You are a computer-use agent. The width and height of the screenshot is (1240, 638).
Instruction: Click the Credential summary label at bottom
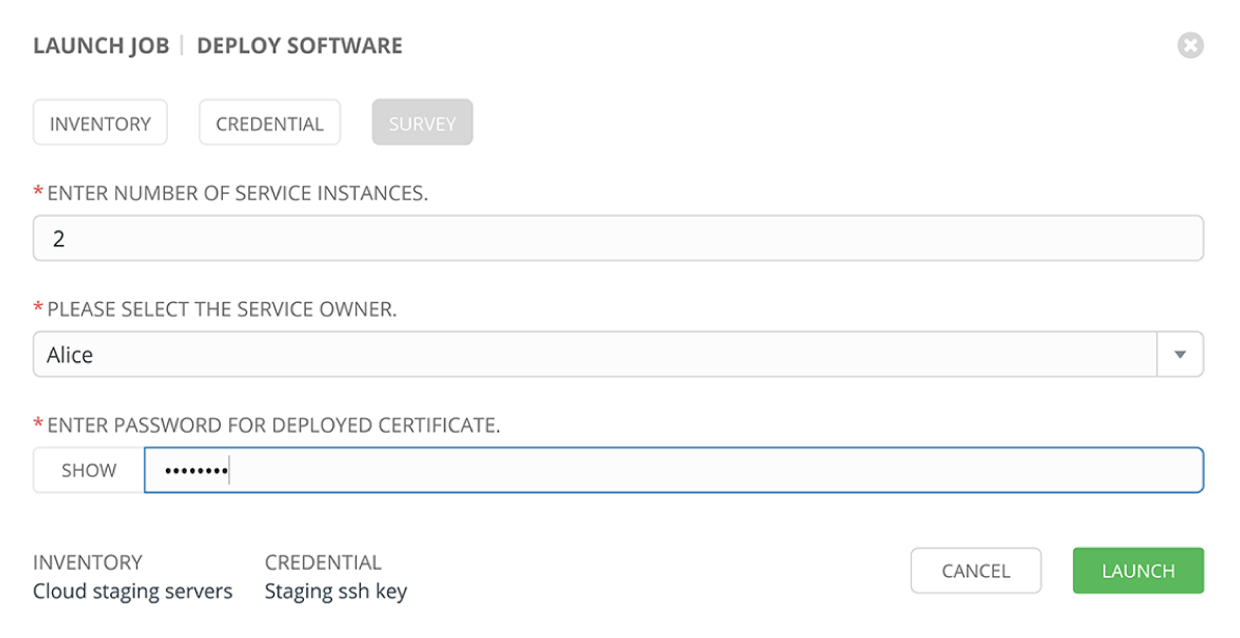(x=323, y=562)
